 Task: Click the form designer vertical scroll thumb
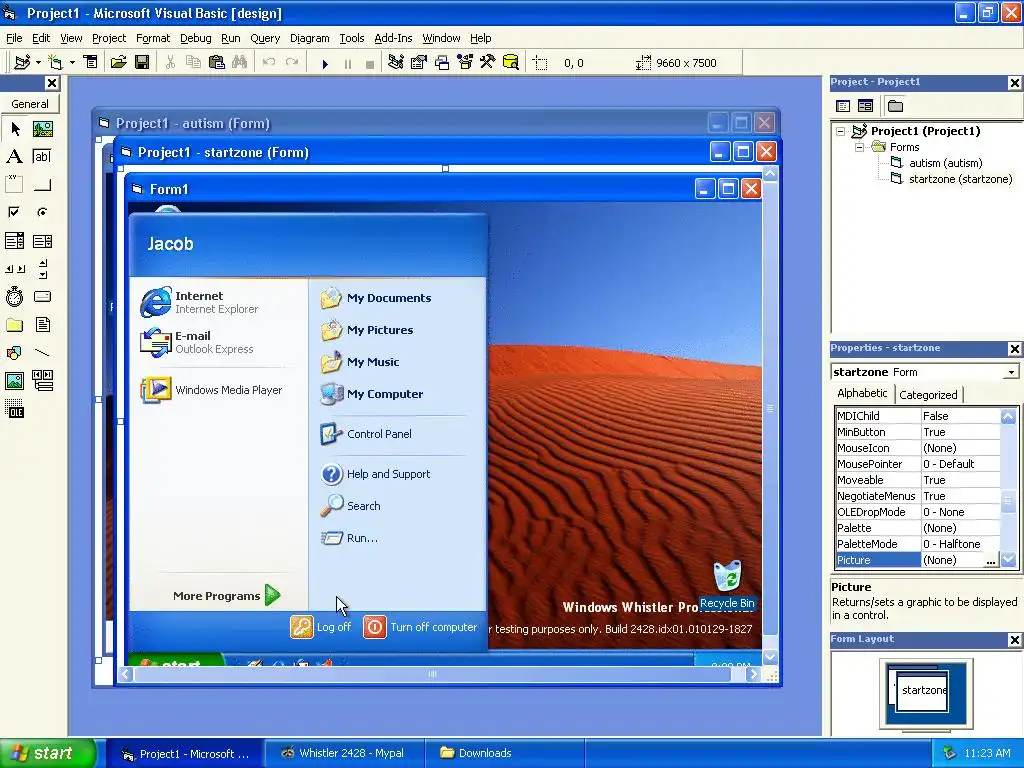click(x=770, y=409)
